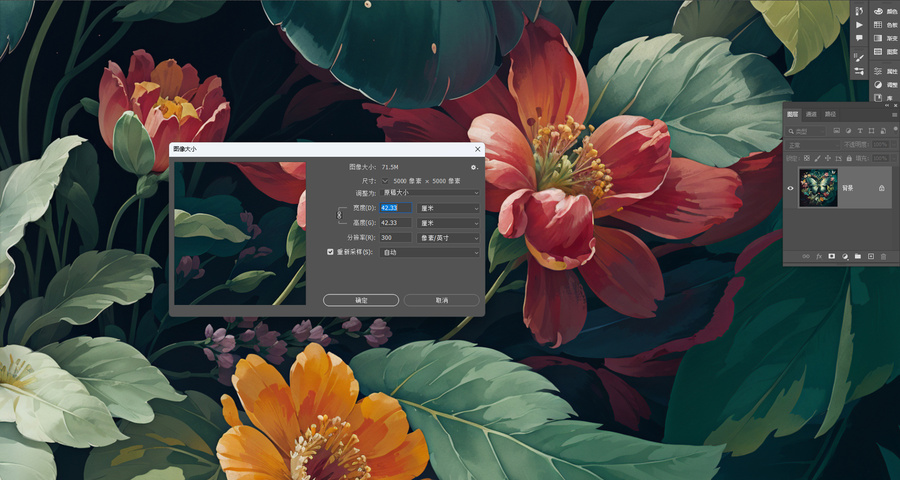This screenshot has height=480, width=900.
Task: Create new fill or adjustment layer icon
Action: 845,256
